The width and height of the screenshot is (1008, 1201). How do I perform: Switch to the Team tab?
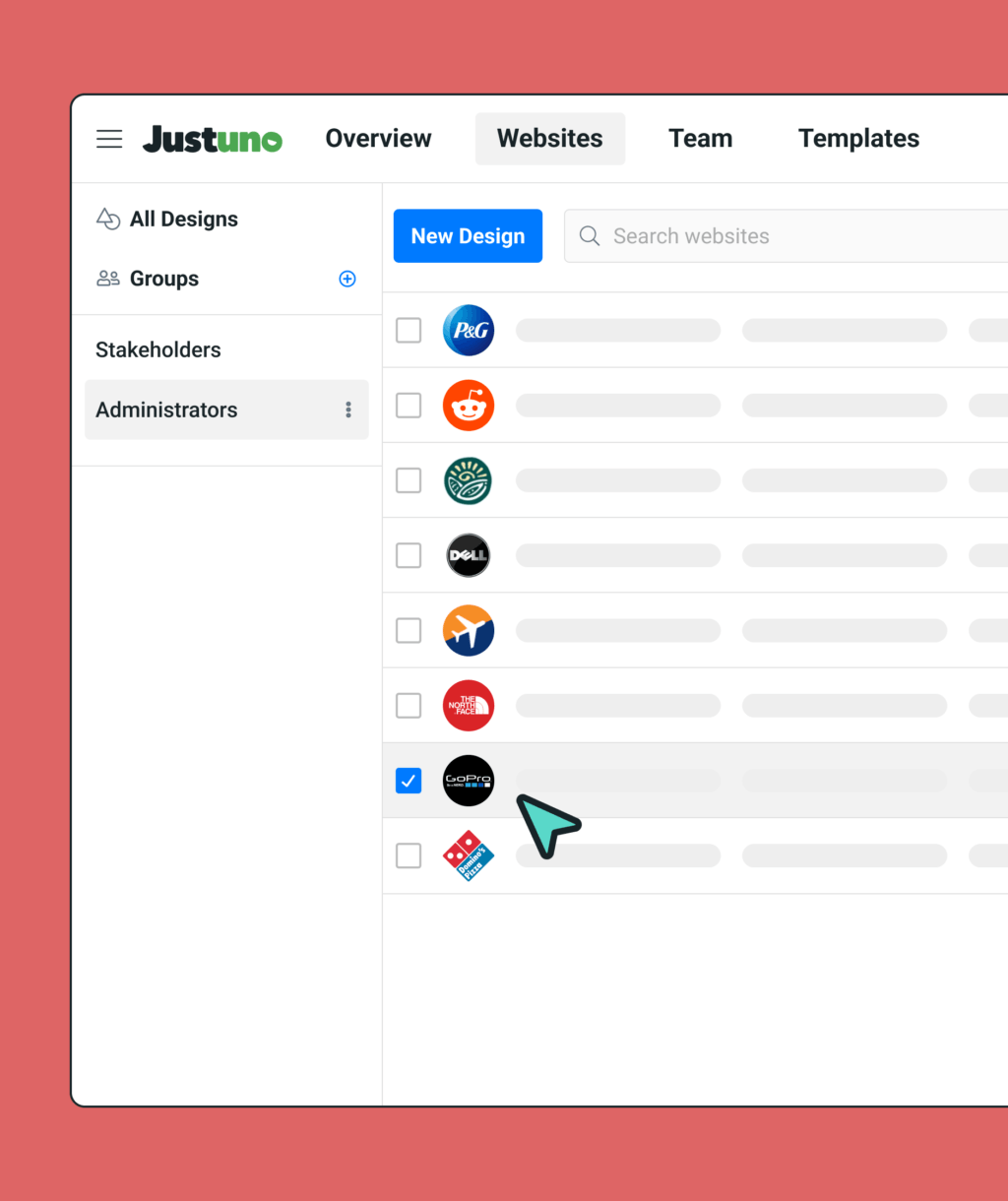pos(700,139)
